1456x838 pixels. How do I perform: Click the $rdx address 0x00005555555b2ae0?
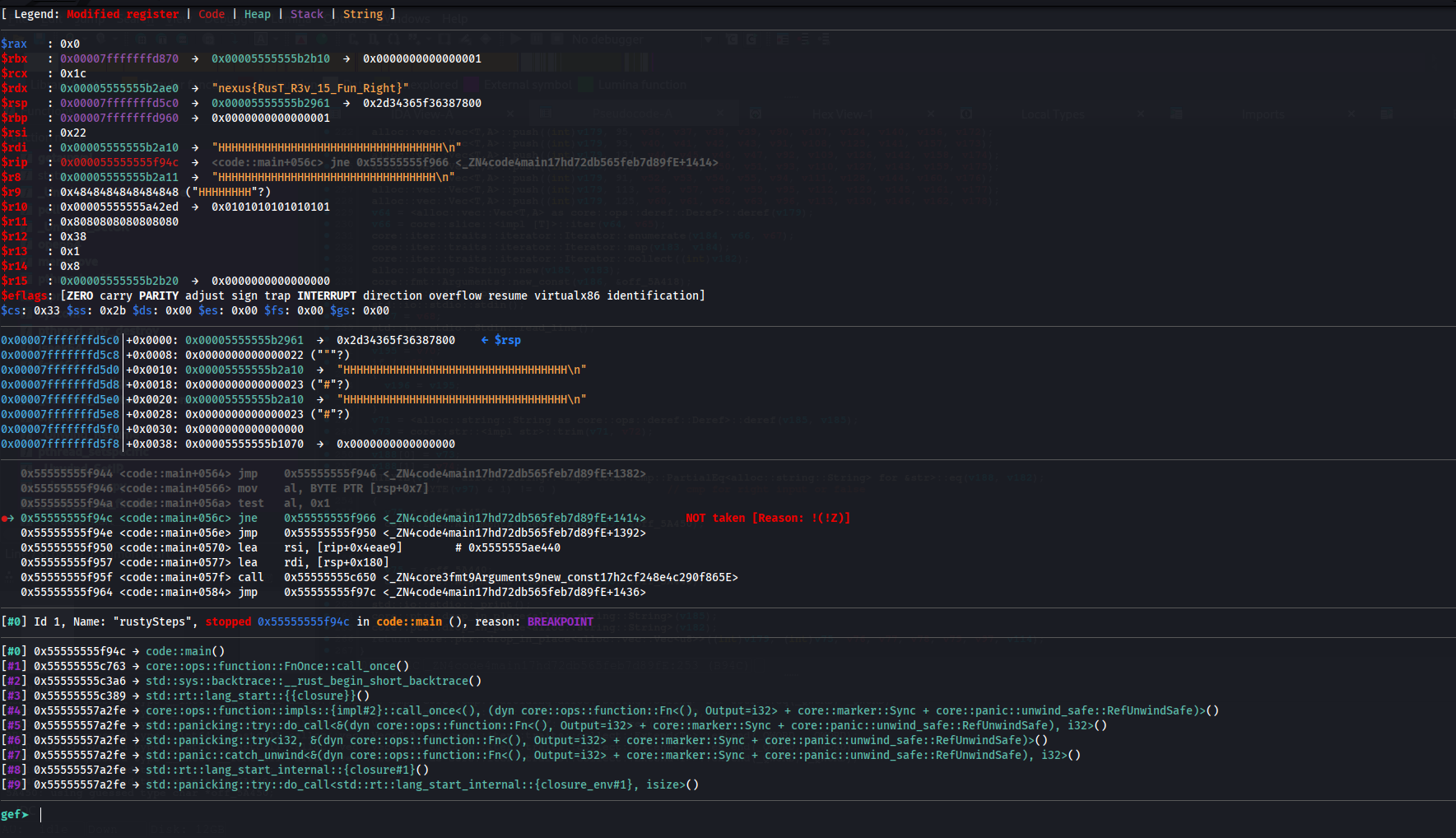pos(119,88)
